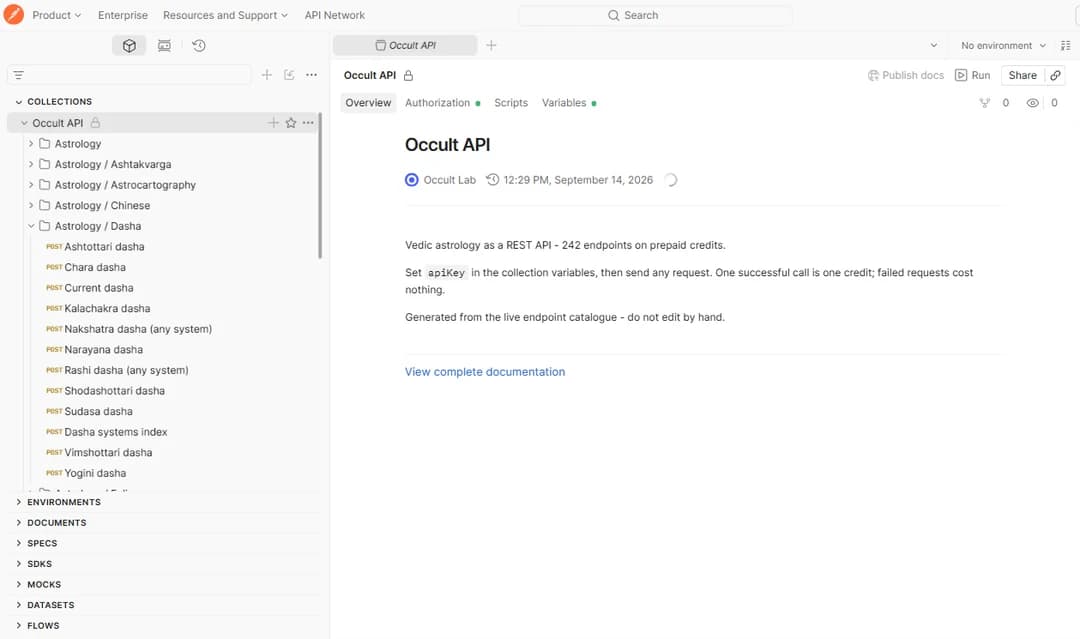
Task: Open the API Network menu item
Action: 335,14
